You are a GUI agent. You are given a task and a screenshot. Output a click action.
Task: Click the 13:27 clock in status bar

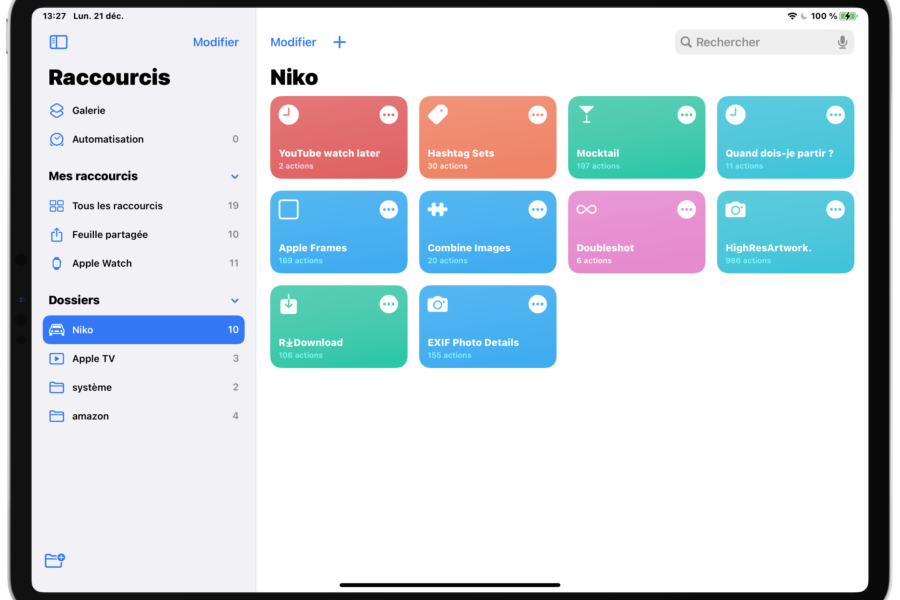coord(55,16)
